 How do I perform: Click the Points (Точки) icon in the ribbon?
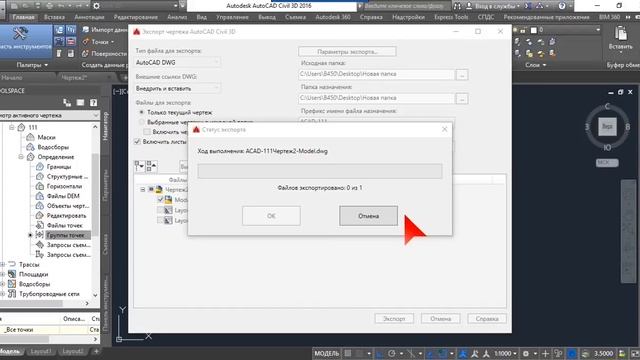point(86,42)
